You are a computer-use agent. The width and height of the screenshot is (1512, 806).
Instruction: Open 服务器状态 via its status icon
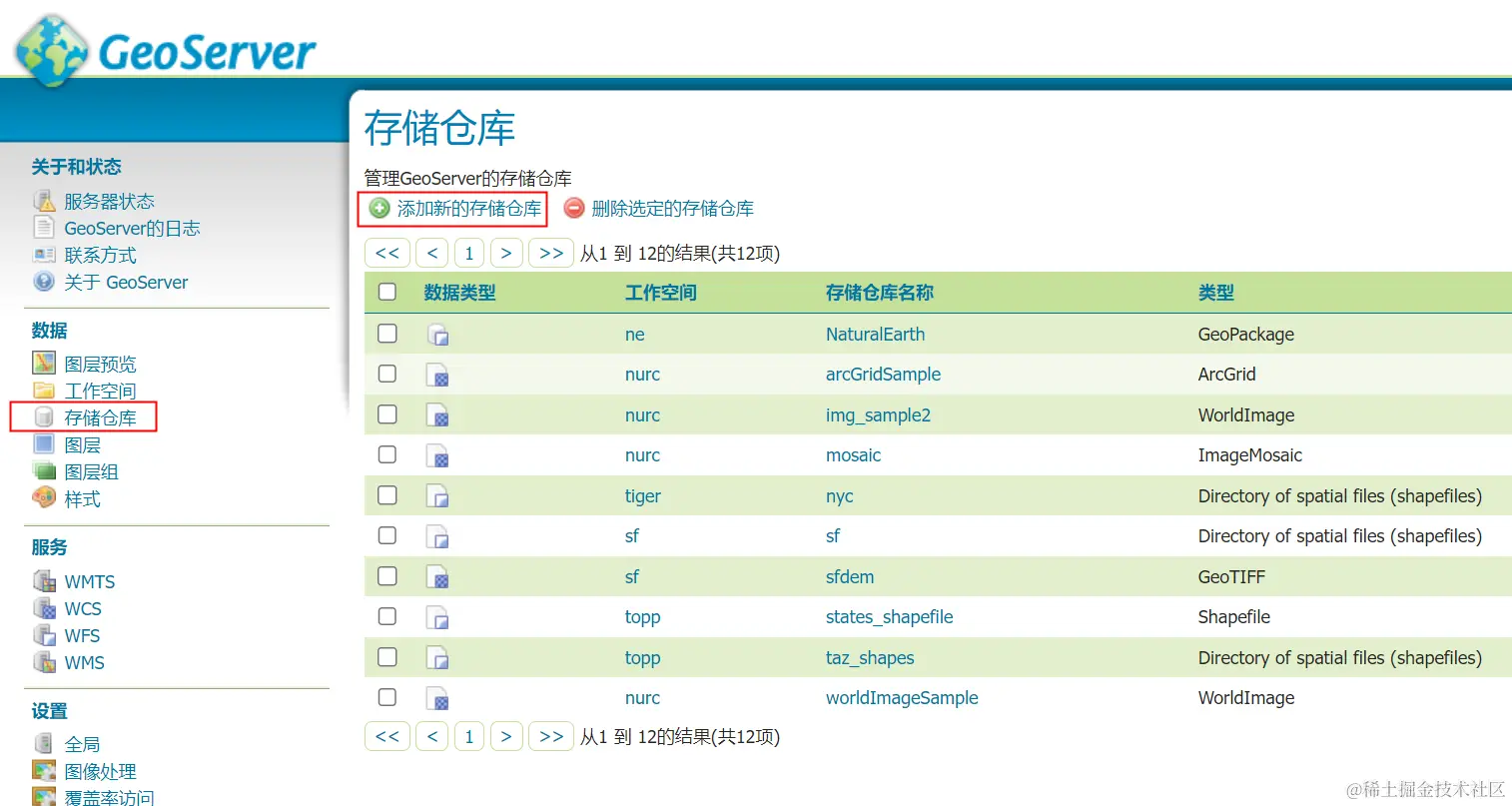pyautogui.click(x=45, y=200)
